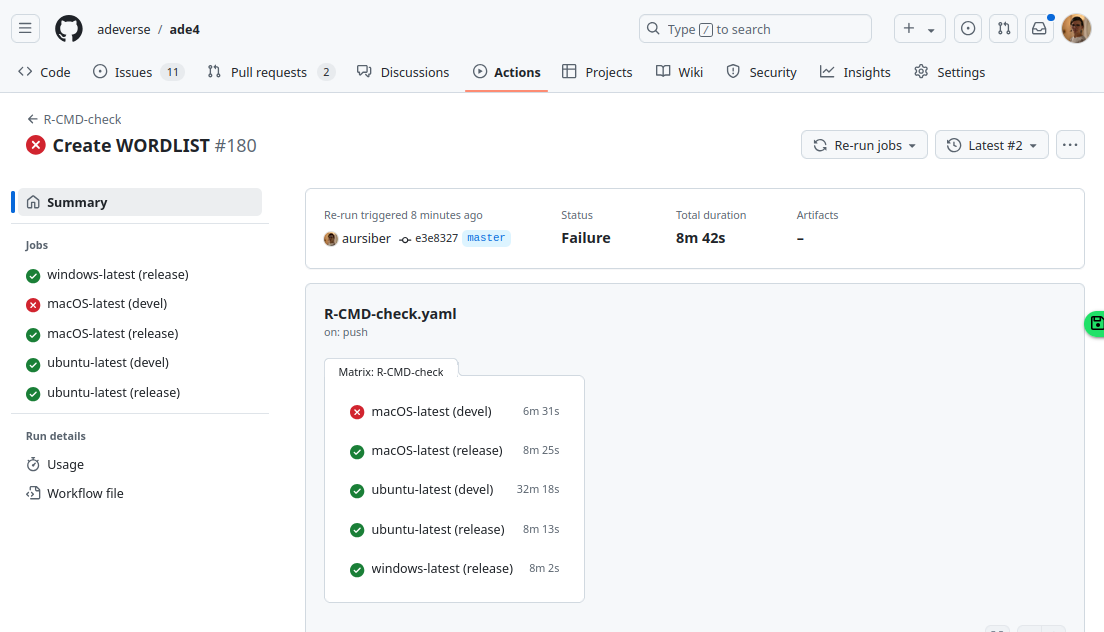The image size is (1104, 632).
Task: Expand the Re-run jobs dropdown
Action: pos(864,145)
